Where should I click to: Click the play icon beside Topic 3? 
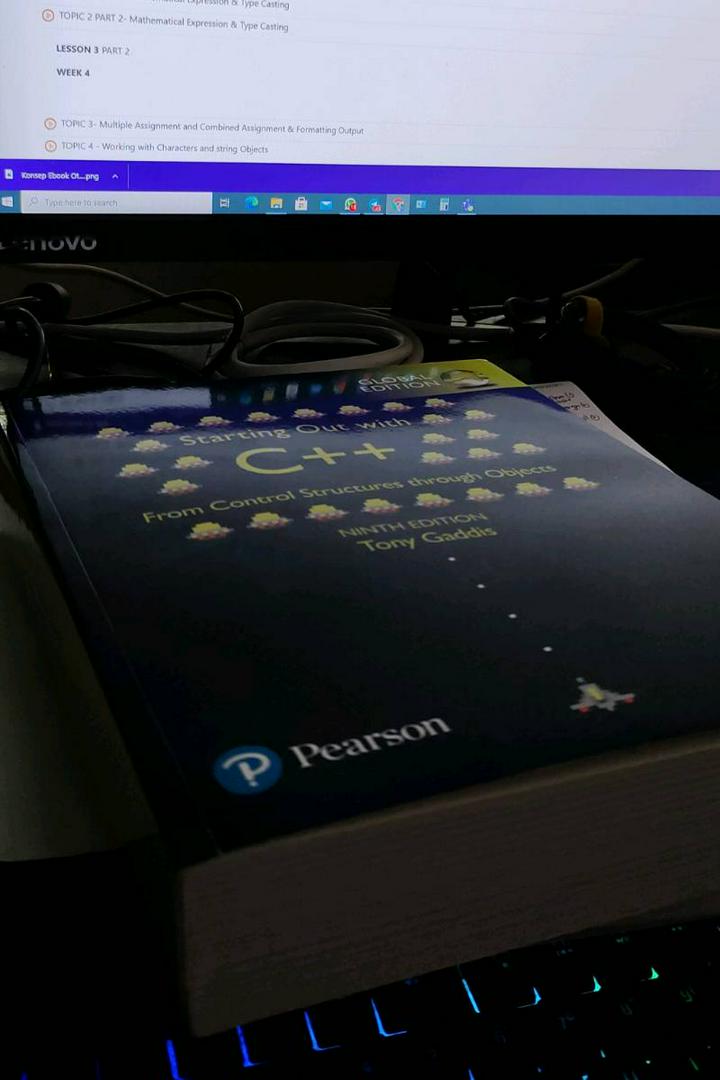[50, 124]
